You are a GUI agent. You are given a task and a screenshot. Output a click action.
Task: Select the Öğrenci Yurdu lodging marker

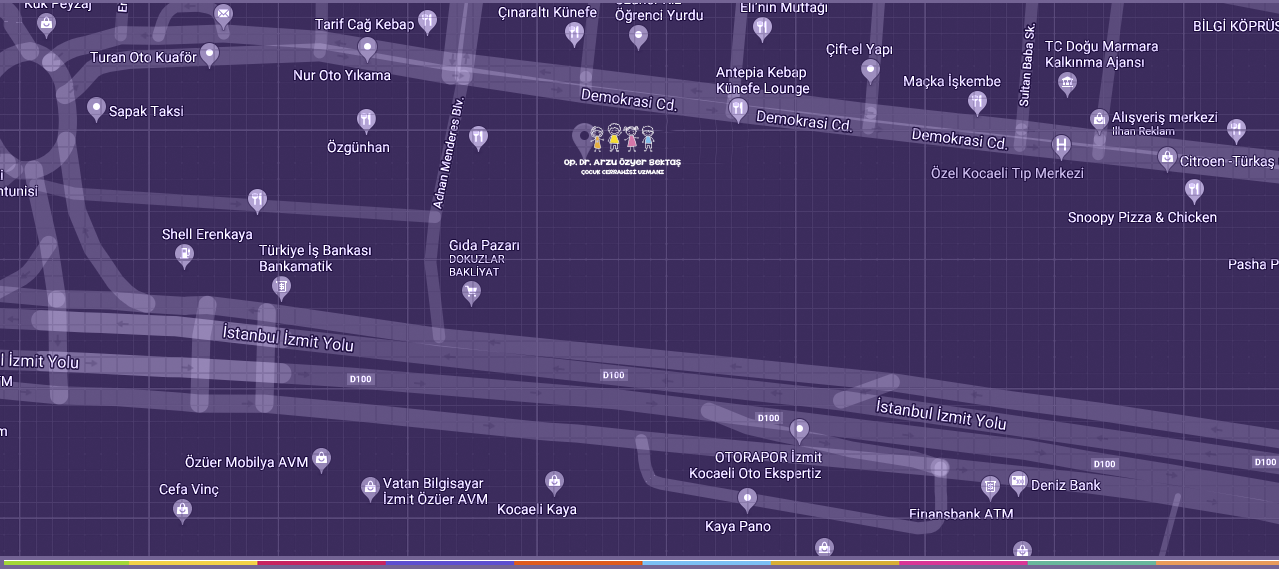click(x=638, y=38)
